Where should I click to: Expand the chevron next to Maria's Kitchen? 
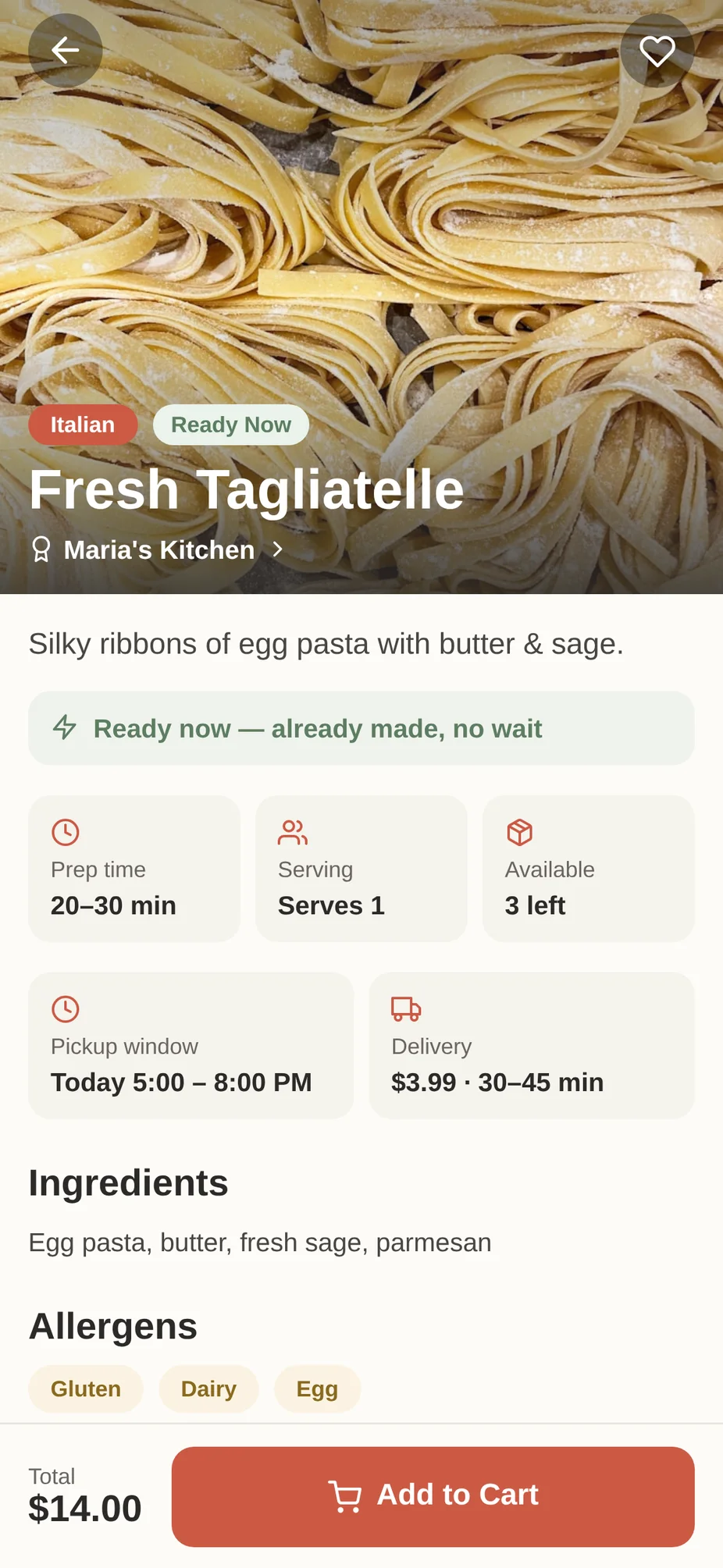pyautogui.click(x=277, y=549)
